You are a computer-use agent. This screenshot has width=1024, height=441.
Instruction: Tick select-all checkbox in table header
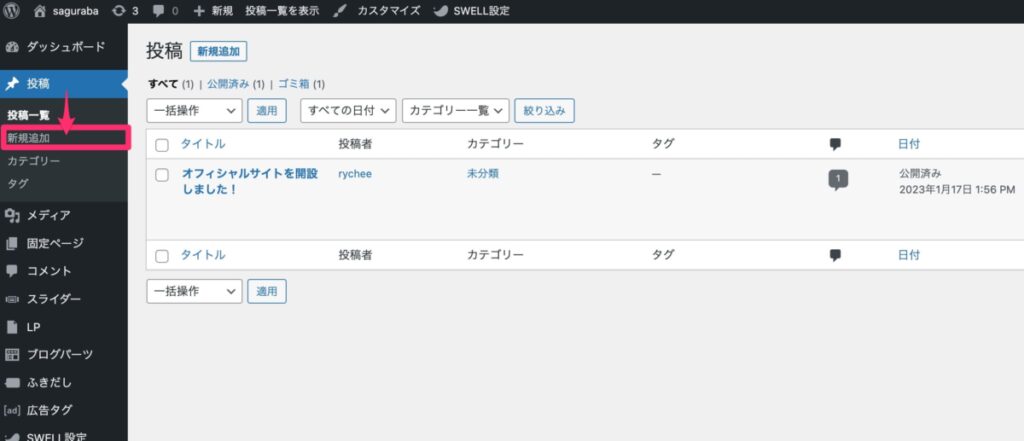[162, 145]
